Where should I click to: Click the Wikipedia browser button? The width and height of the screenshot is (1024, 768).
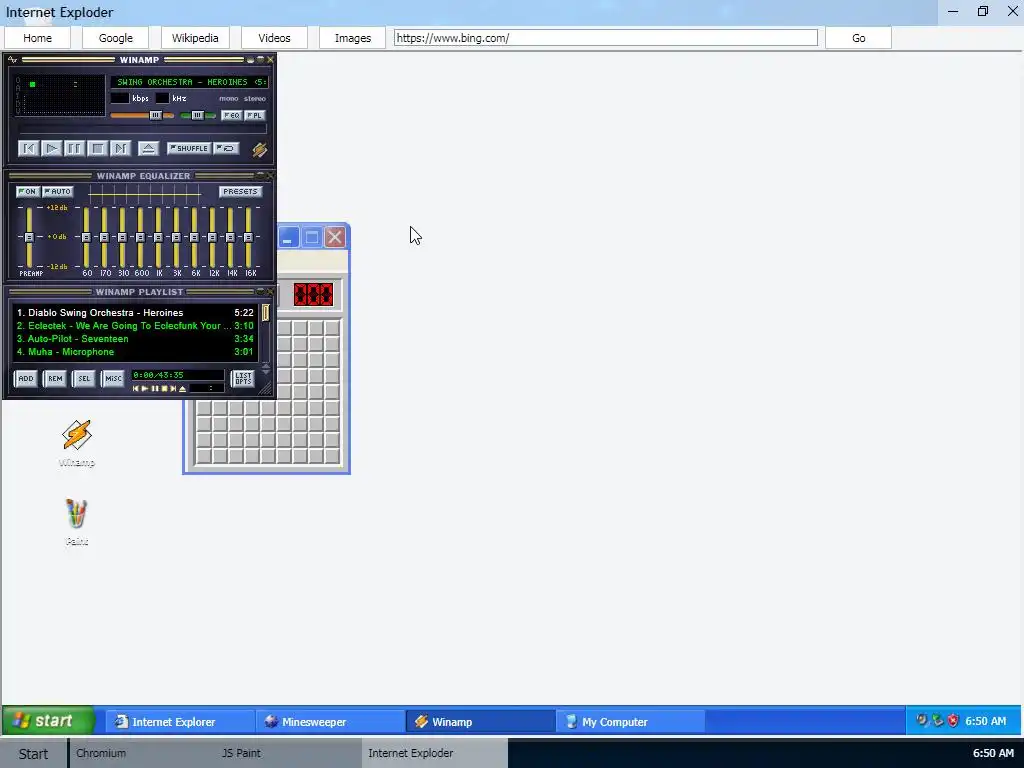(x=195, y=38)
